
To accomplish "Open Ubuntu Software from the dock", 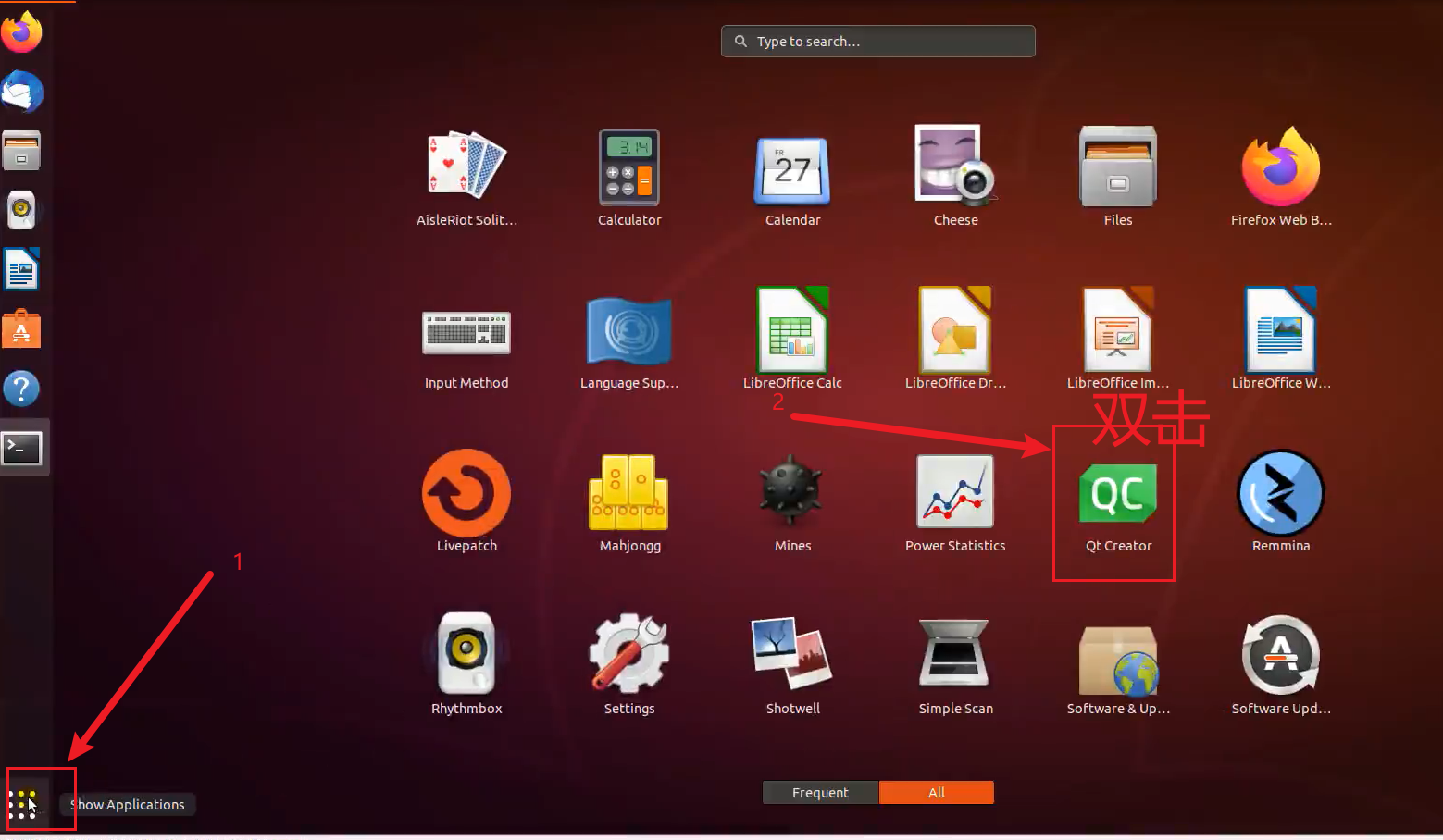I will click(x=21, y=329).
